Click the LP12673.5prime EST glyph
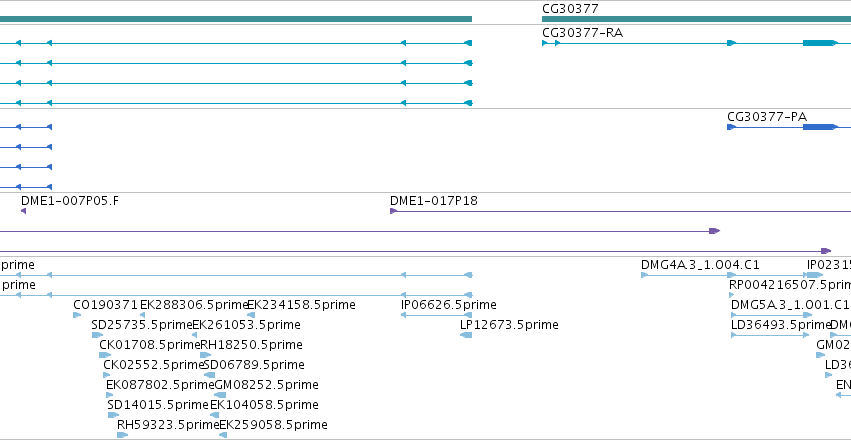This screenshot has width=851, height=440. pyautogui.click(x=466, y=335)
